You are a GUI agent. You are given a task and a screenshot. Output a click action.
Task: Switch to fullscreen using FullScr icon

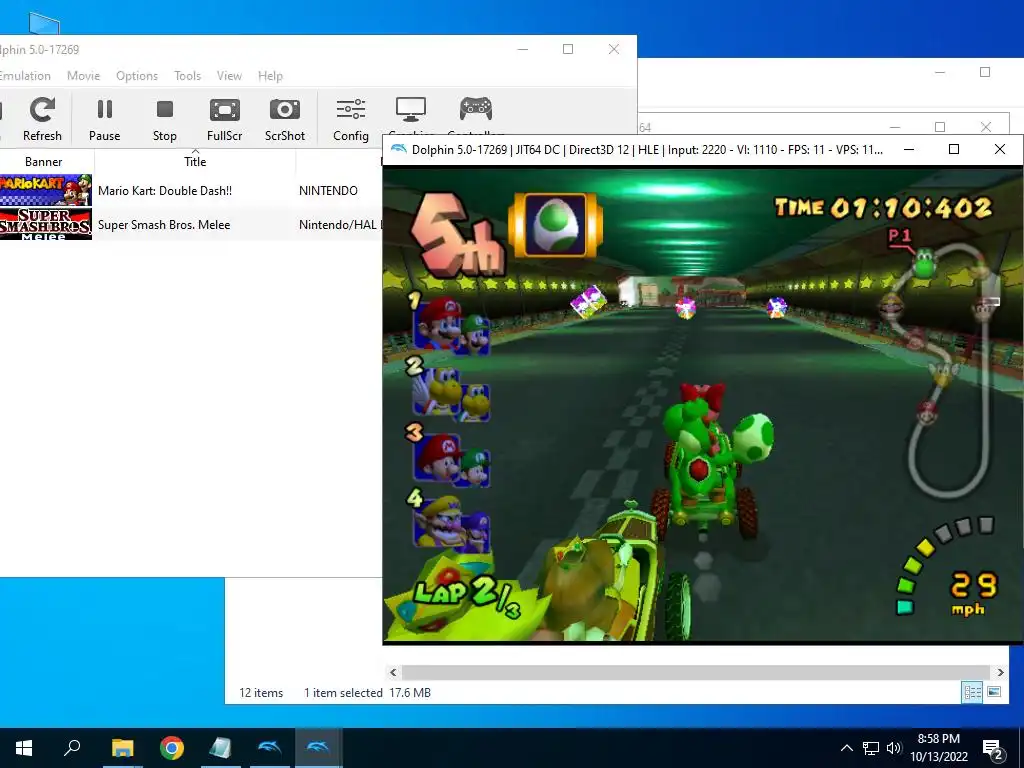click(x=224, y=119)
